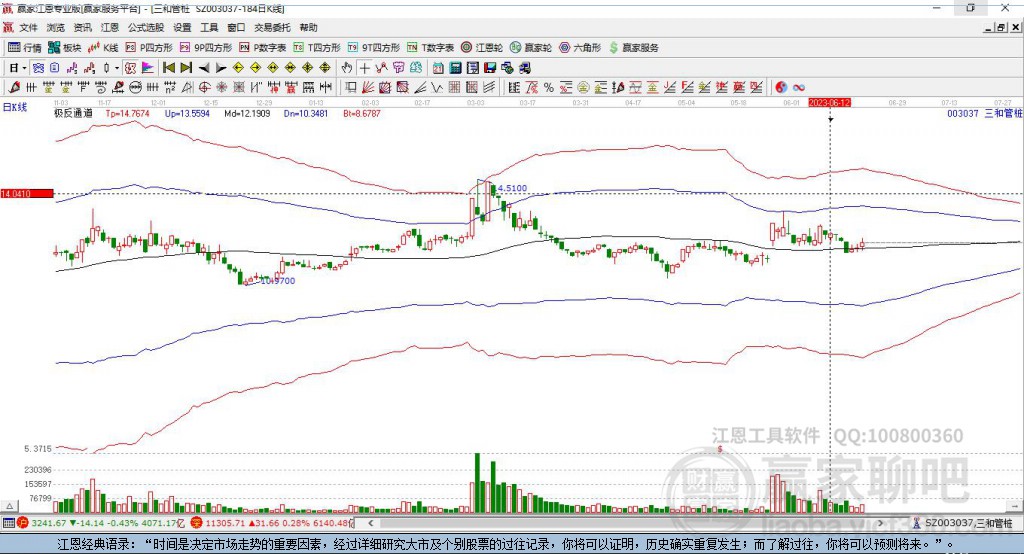
Task: Toggle the 权 price adjustment button
Action: coord(131,68)
